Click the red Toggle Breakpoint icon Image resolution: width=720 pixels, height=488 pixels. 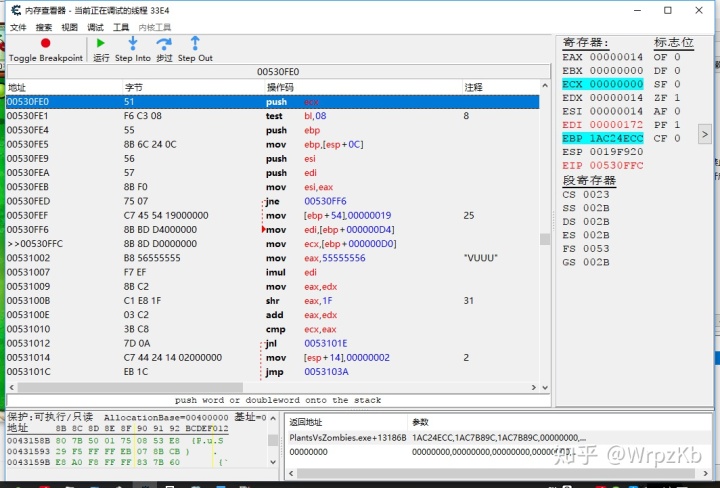tap(45, 43)
